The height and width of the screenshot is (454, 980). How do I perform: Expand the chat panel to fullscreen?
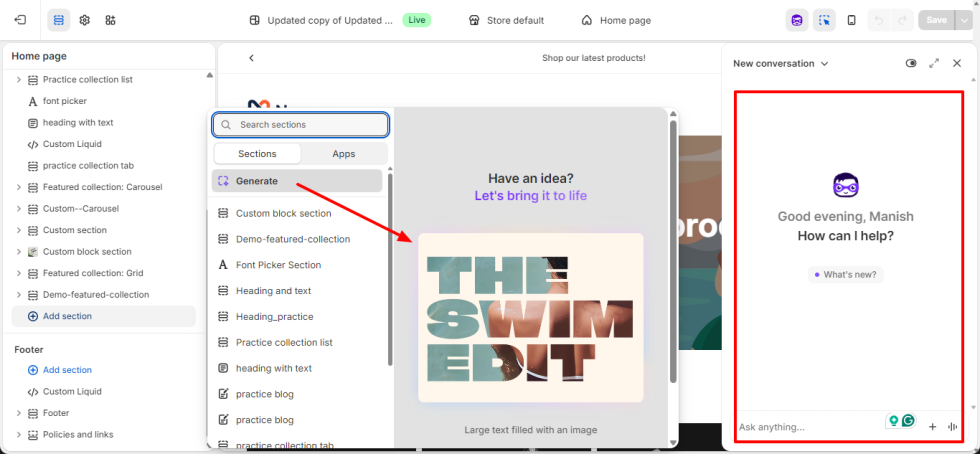[x=934, y=63]
